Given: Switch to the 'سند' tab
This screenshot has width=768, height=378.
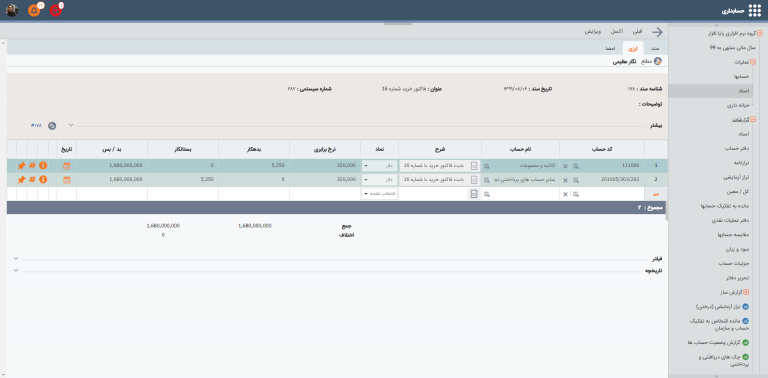Looking at the screenshot, I should coord(655,48).
